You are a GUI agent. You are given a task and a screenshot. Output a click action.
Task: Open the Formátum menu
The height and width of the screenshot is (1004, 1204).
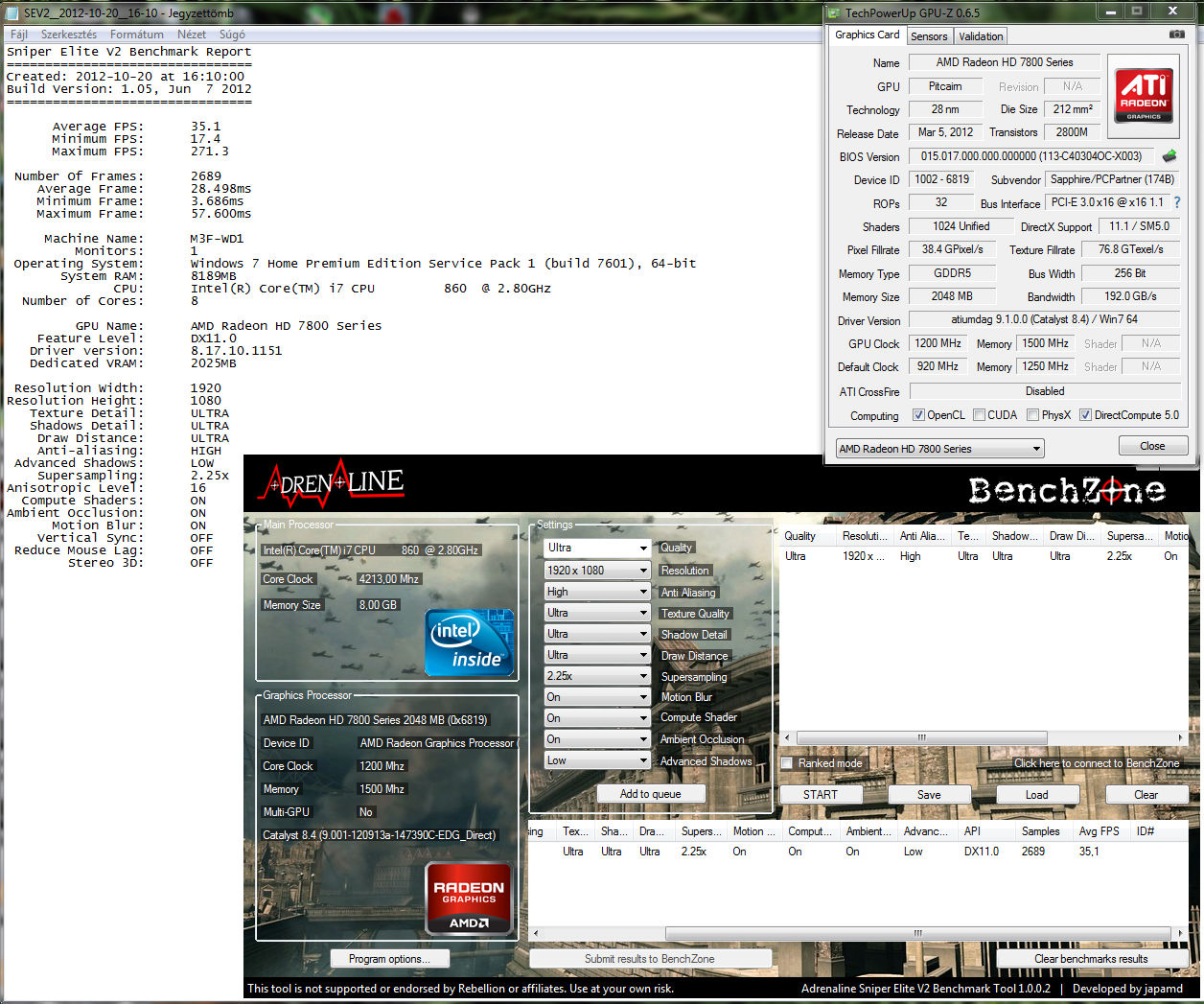coord(137,35)
